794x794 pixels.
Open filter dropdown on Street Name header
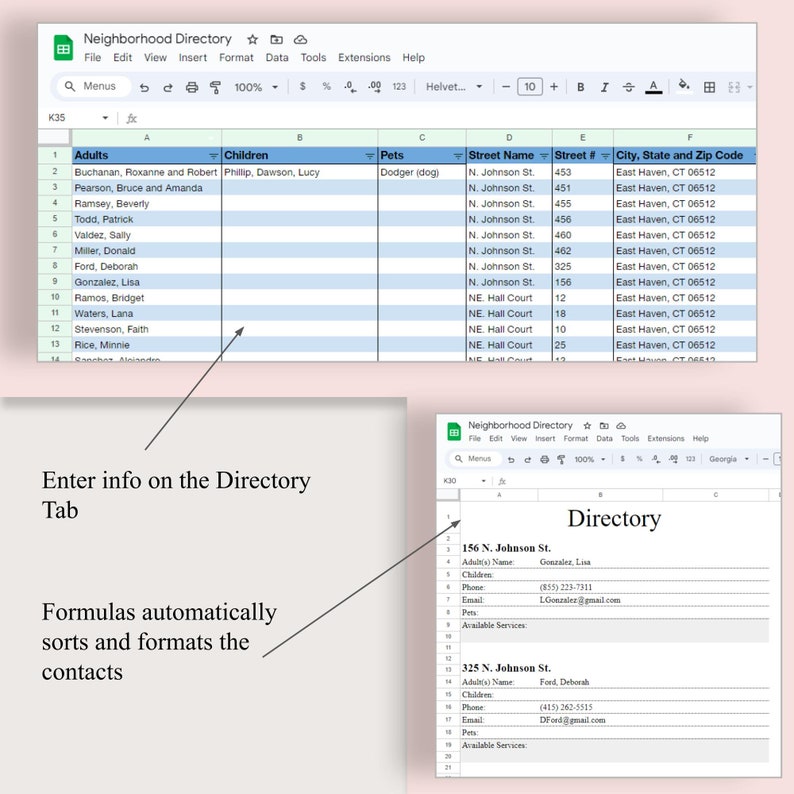tap(544, 156)
